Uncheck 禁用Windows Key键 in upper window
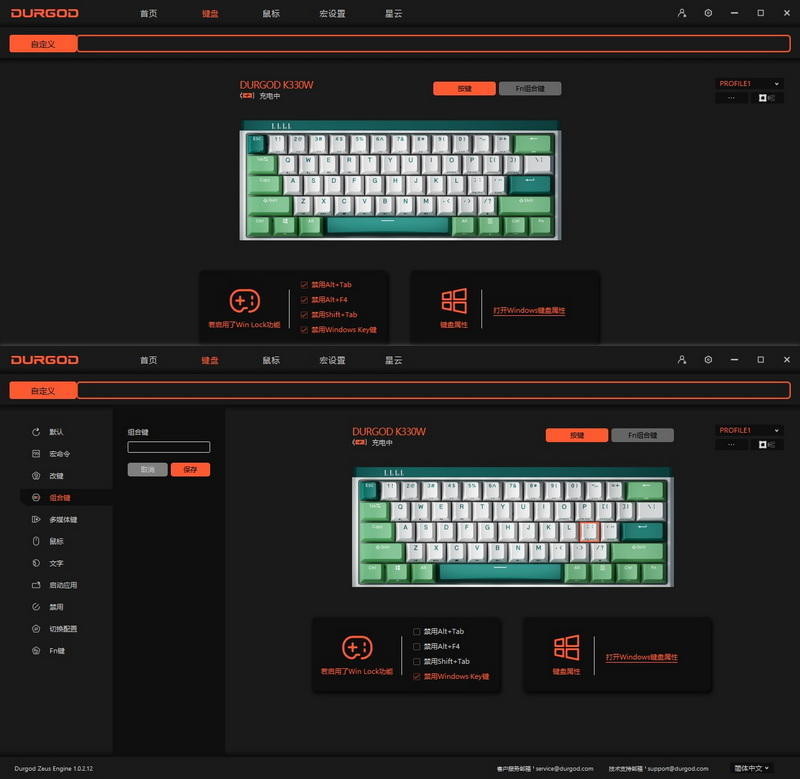800x779 pixels. (304, 330)
